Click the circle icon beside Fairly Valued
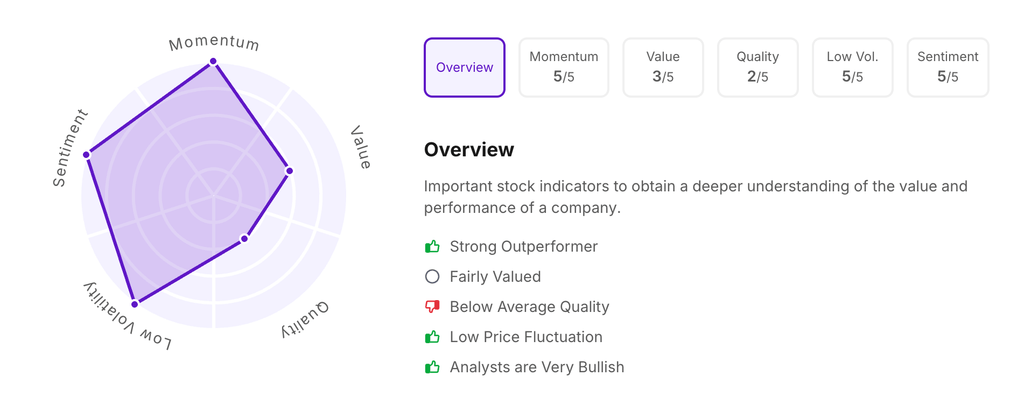 (x=432, y=276)
